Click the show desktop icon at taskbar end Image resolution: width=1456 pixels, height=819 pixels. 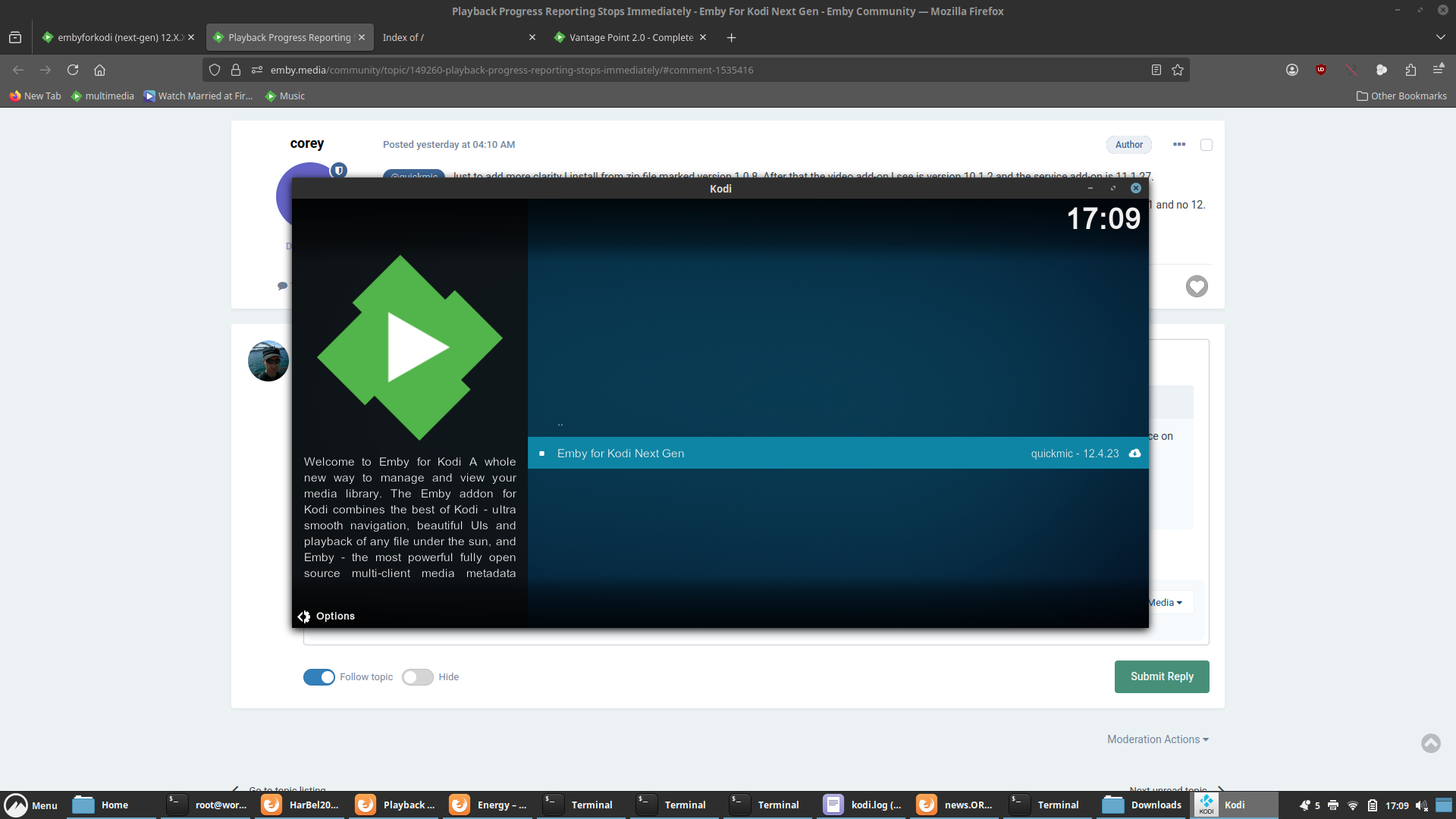[1444, 805]
